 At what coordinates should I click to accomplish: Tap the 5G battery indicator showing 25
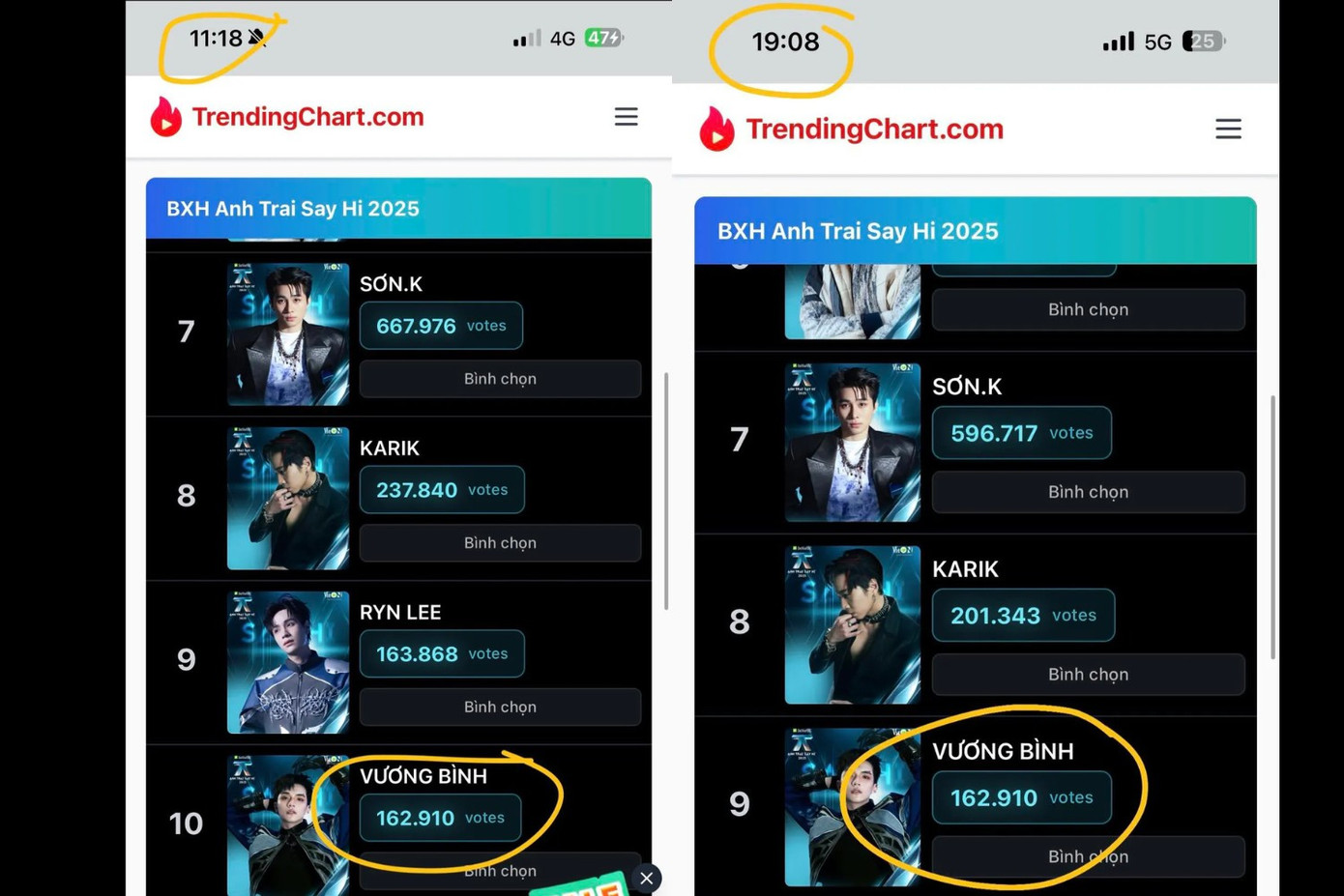click(1203, 42)
